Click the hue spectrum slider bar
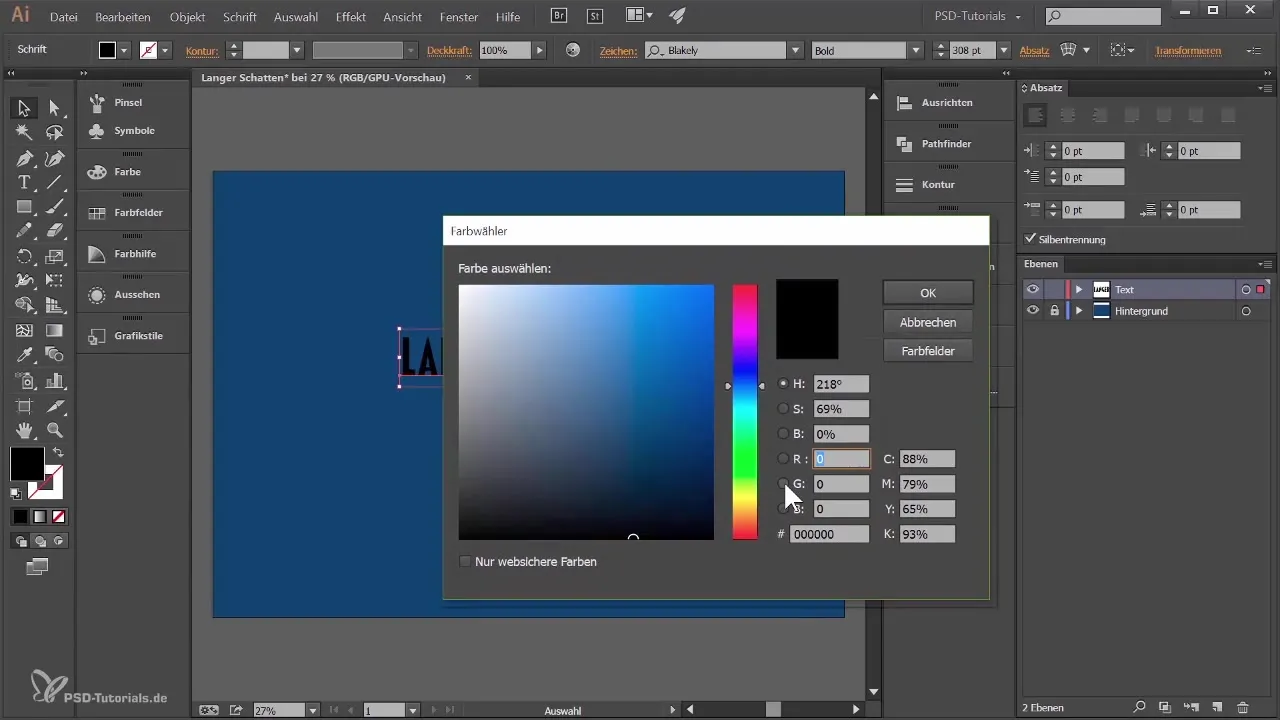 tap(745, 412)
